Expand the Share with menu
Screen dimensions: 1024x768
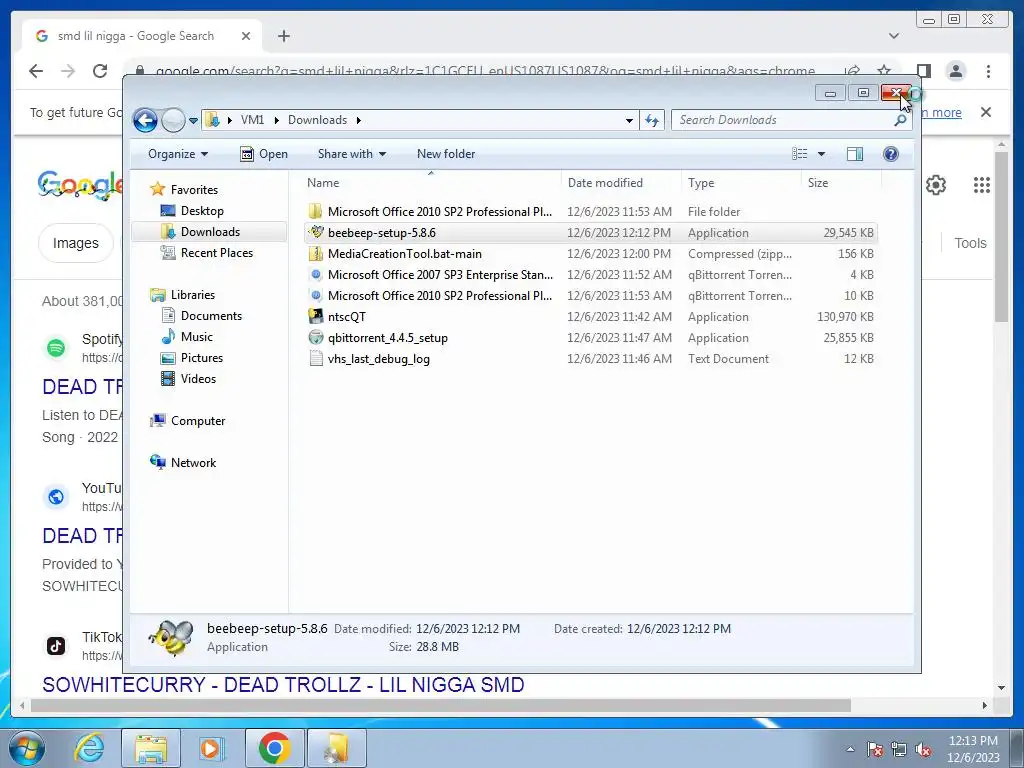[351, 154]
